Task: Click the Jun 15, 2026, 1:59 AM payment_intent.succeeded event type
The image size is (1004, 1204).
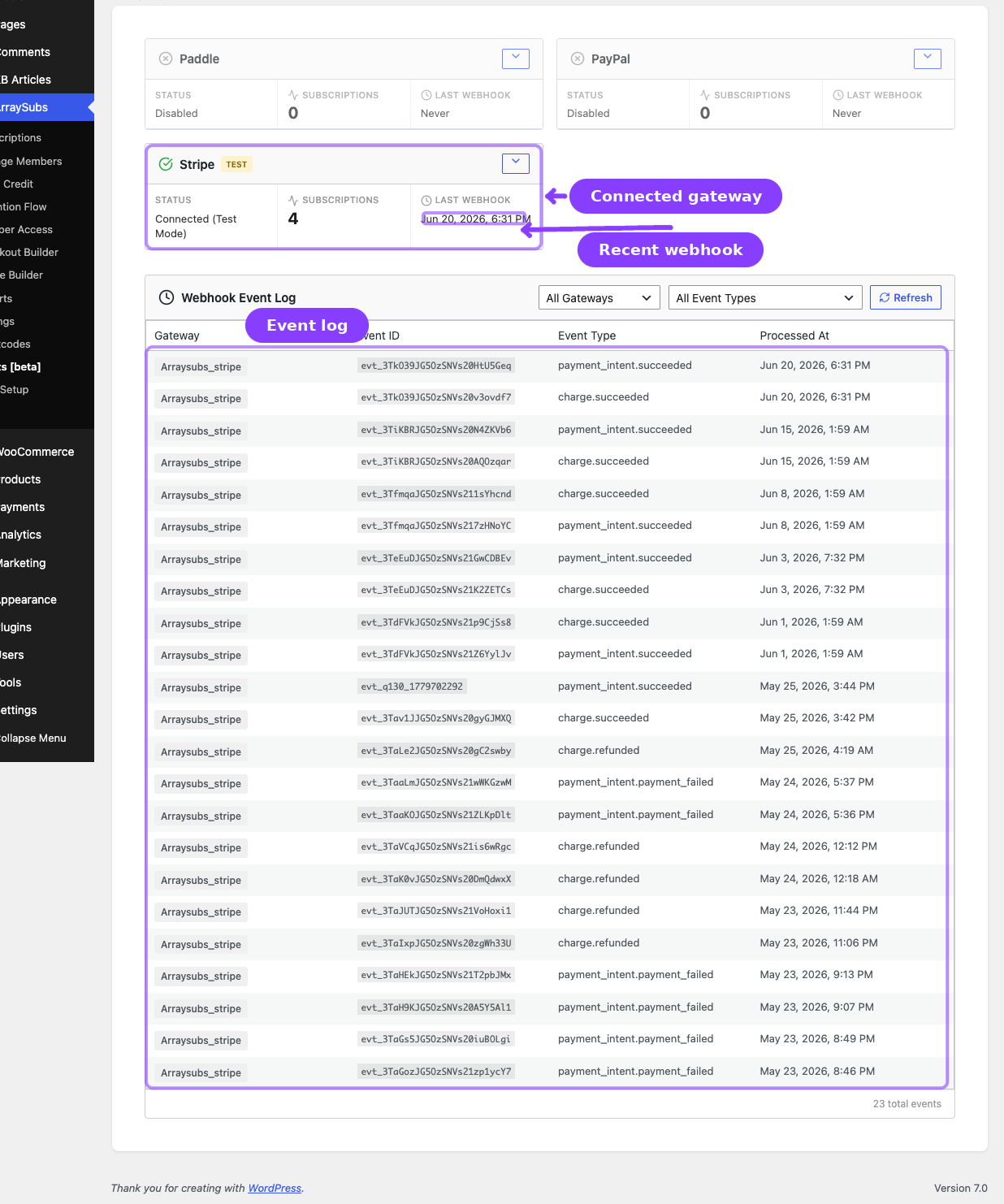Action: (625, 429)
